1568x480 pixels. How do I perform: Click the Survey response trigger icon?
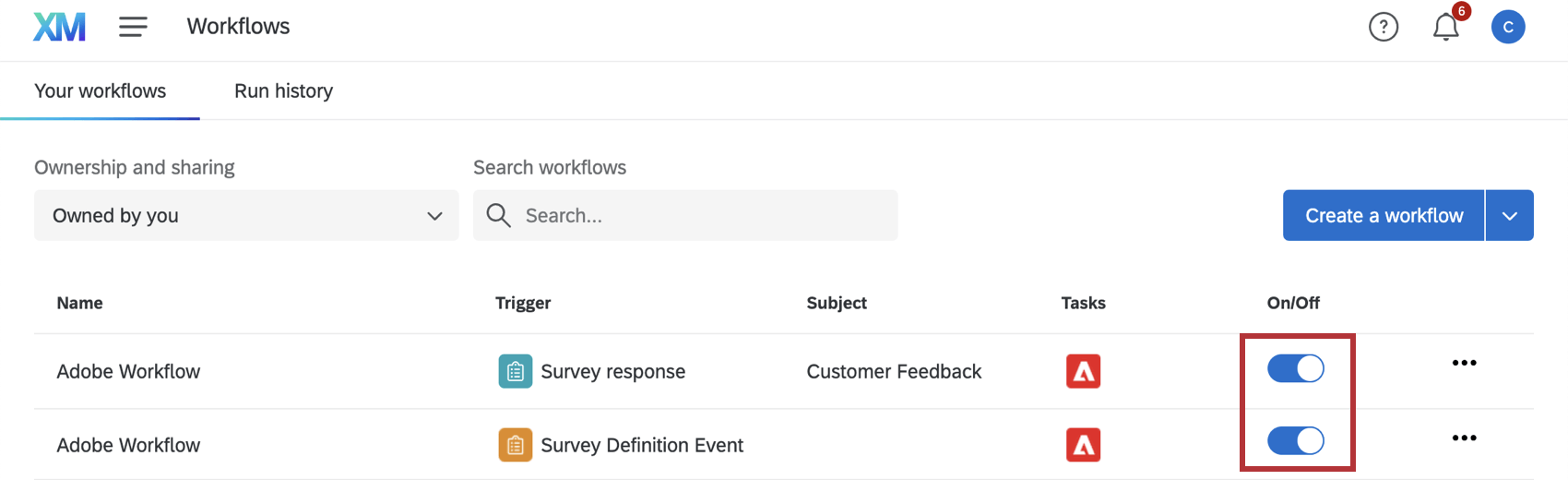[515, 371]
